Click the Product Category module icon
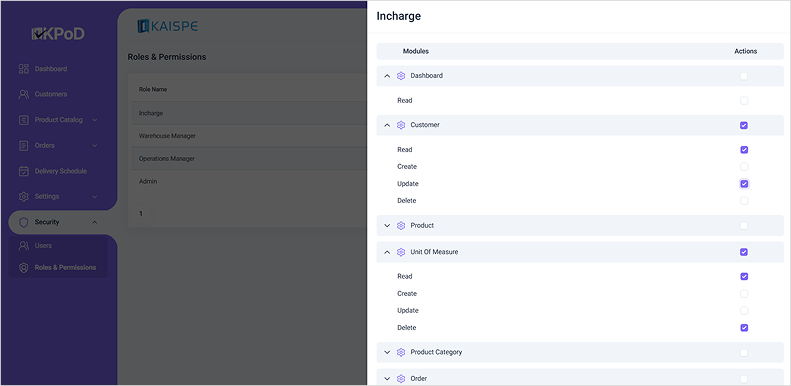This screenshot has width=791, height=386. [x=401, y=352]
